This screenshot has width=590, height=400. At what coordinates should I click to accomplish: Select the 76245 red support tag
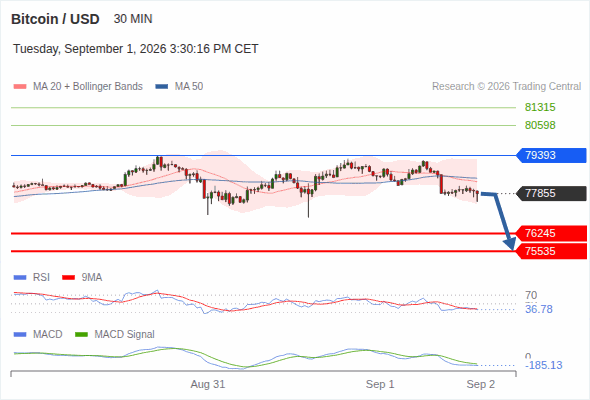[x=551, y=233]
